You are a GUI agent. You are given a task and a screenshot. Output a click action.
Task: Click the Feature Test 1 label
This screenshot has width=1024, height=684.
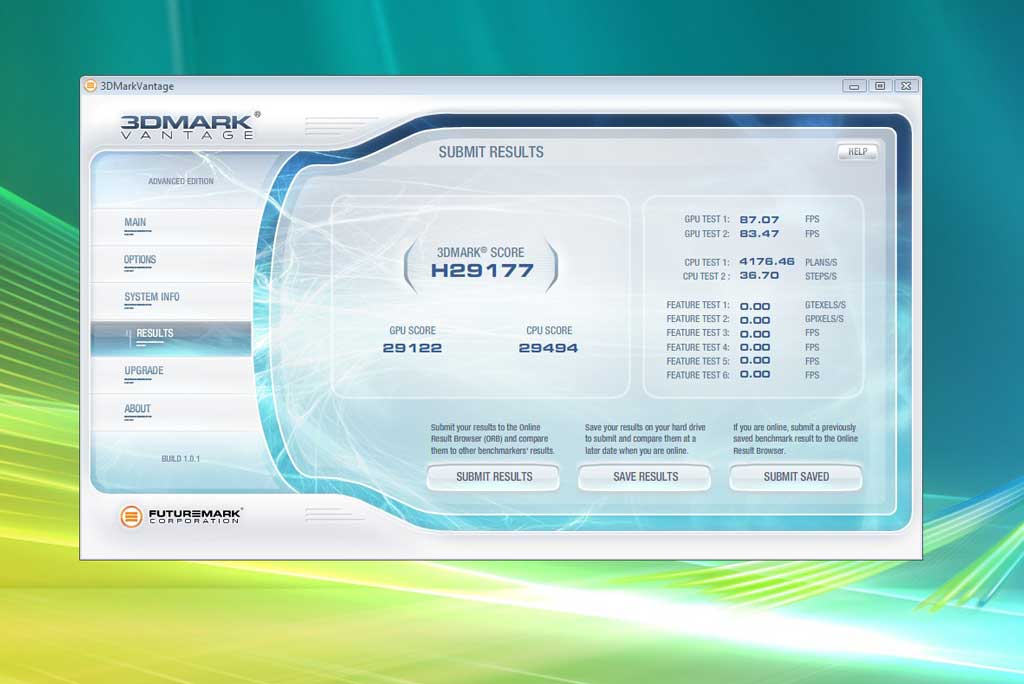(x=697, y=305)
